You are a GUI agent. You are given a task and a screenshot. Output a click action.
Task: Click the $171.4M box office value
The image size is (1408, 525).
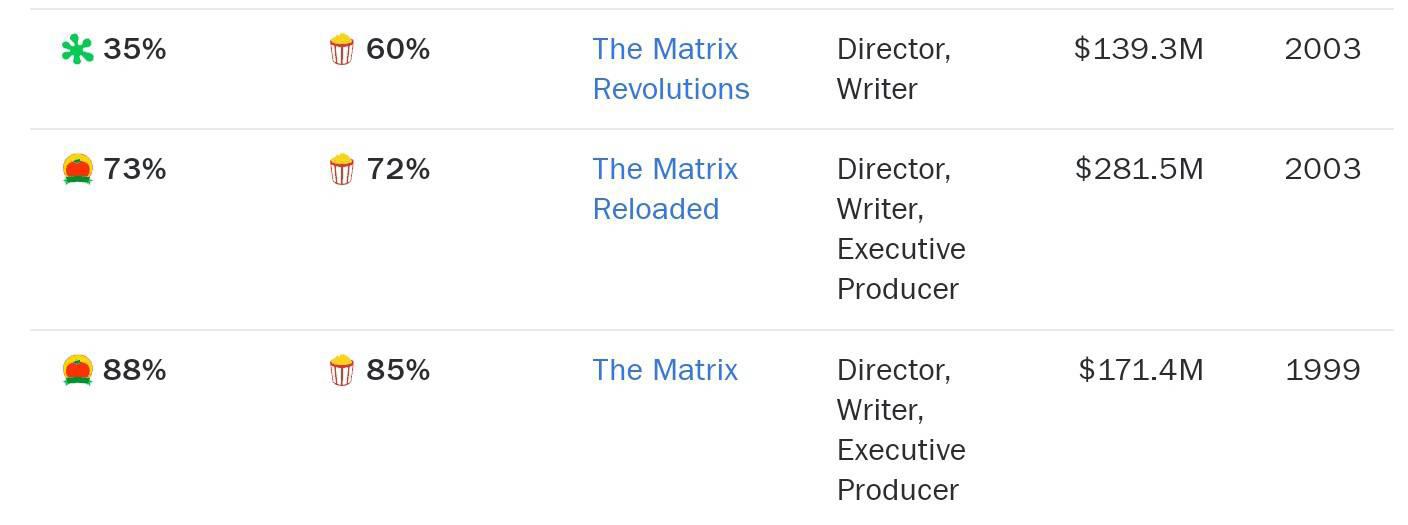point(1141,370)
